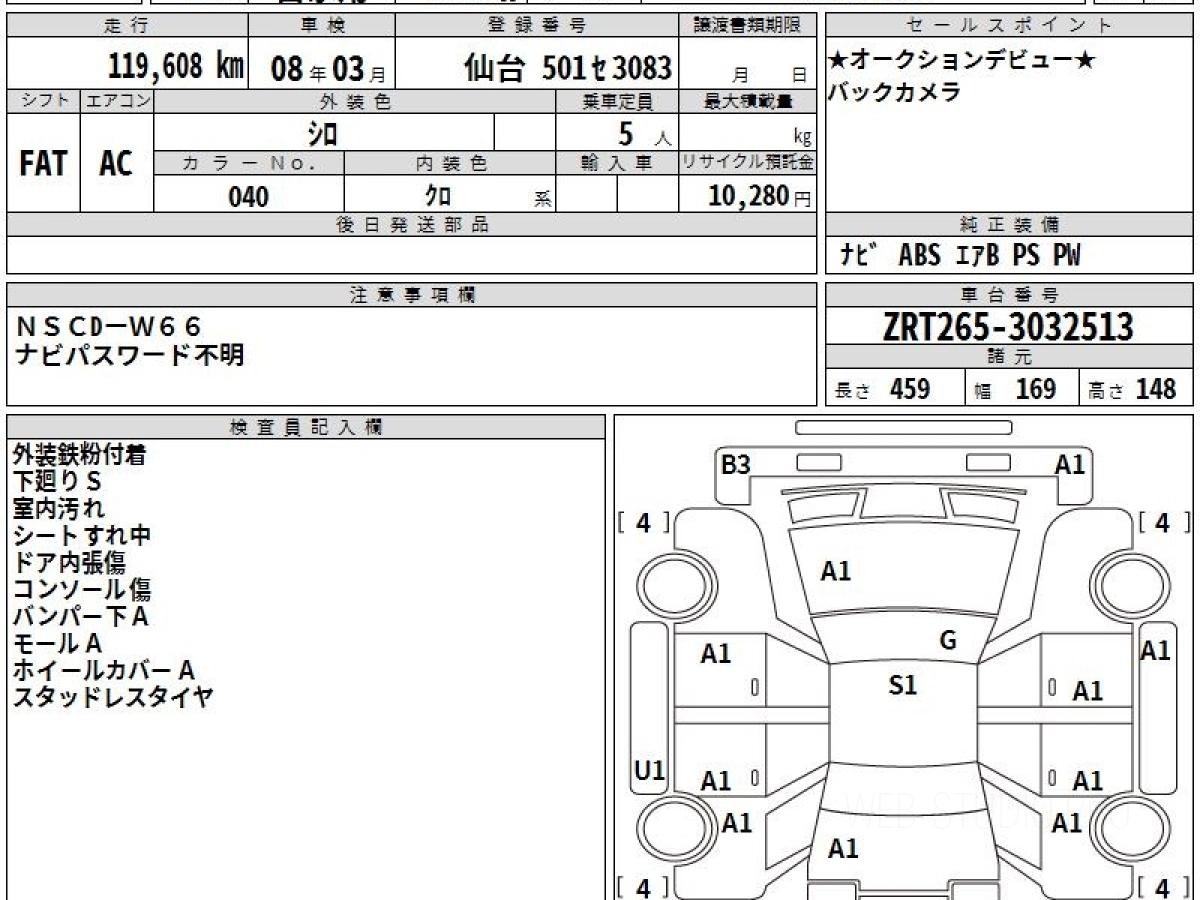Select inspector note モールA
The height and width of the screenshot is (900, 1200).
57,644
